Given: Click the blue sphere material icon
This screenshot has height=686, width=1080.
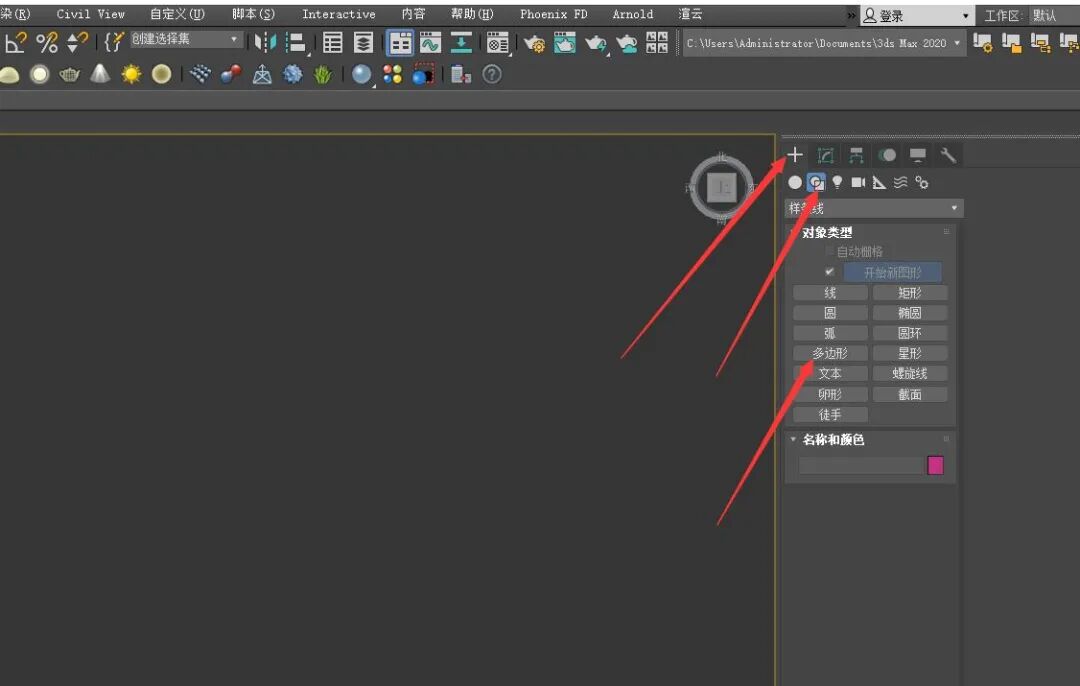Looking at the screenshot, I should (x=361, y=74).
